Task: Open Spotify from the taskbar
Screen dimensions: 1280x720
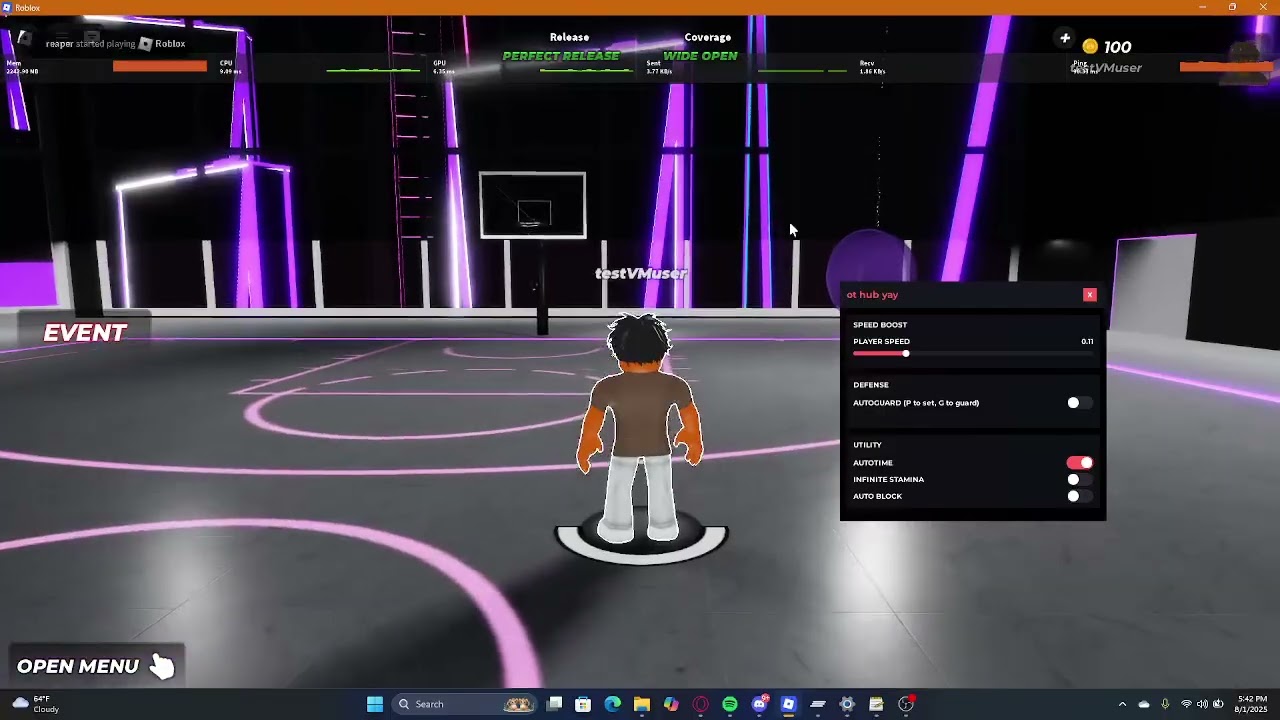Action: coord(730,704)
